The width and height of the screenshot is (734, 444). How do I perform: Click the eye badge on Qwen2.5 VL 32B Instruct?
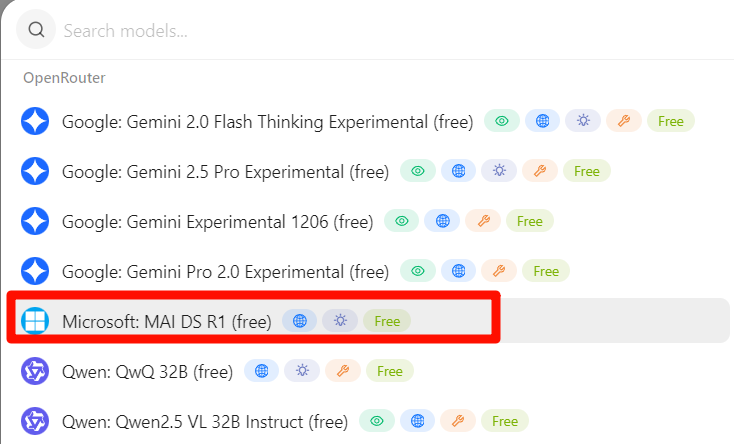pyautogui.click(x=377, y=421)
